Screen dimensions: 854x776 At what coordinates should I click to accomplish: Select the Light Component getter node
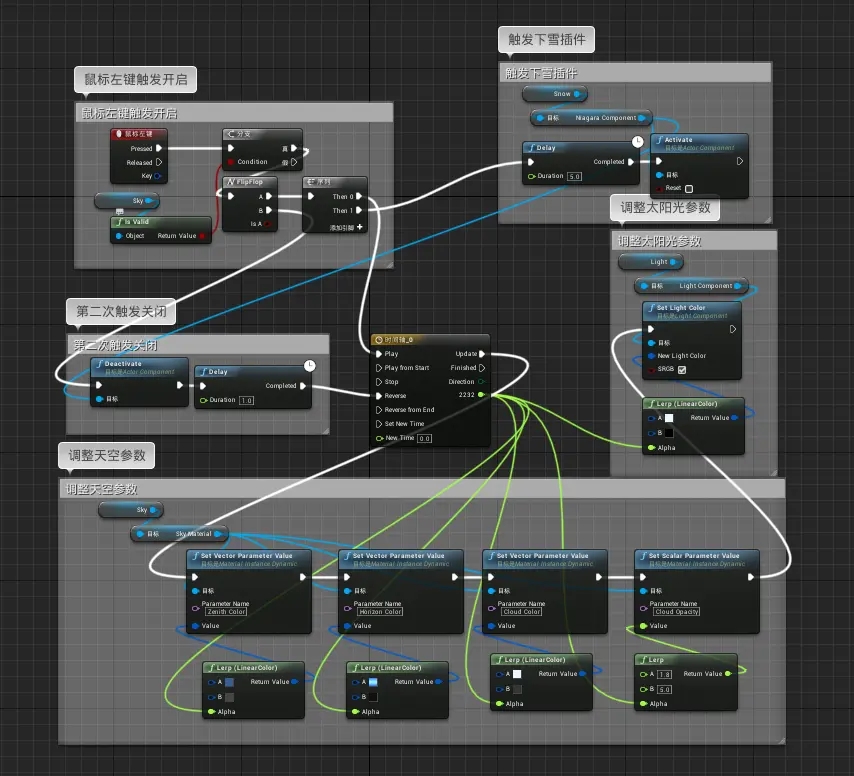(x=692, y=286)
